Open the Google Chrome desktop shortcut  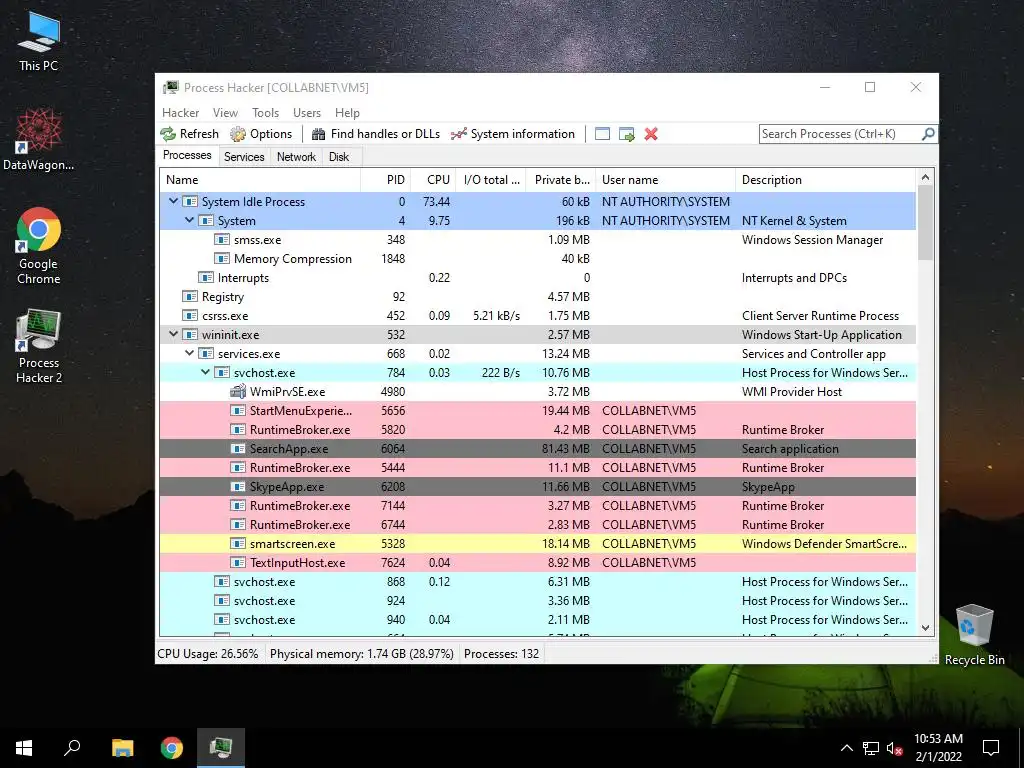click(39, 246)
